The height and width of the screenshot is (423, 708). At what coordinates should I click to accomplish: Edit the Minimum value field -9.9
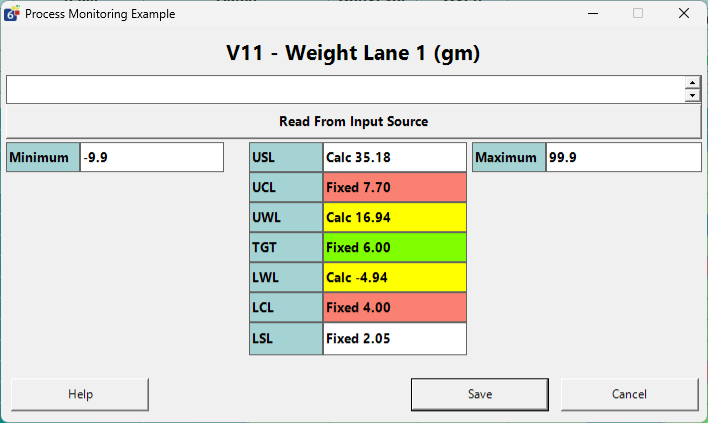point(152,157)
